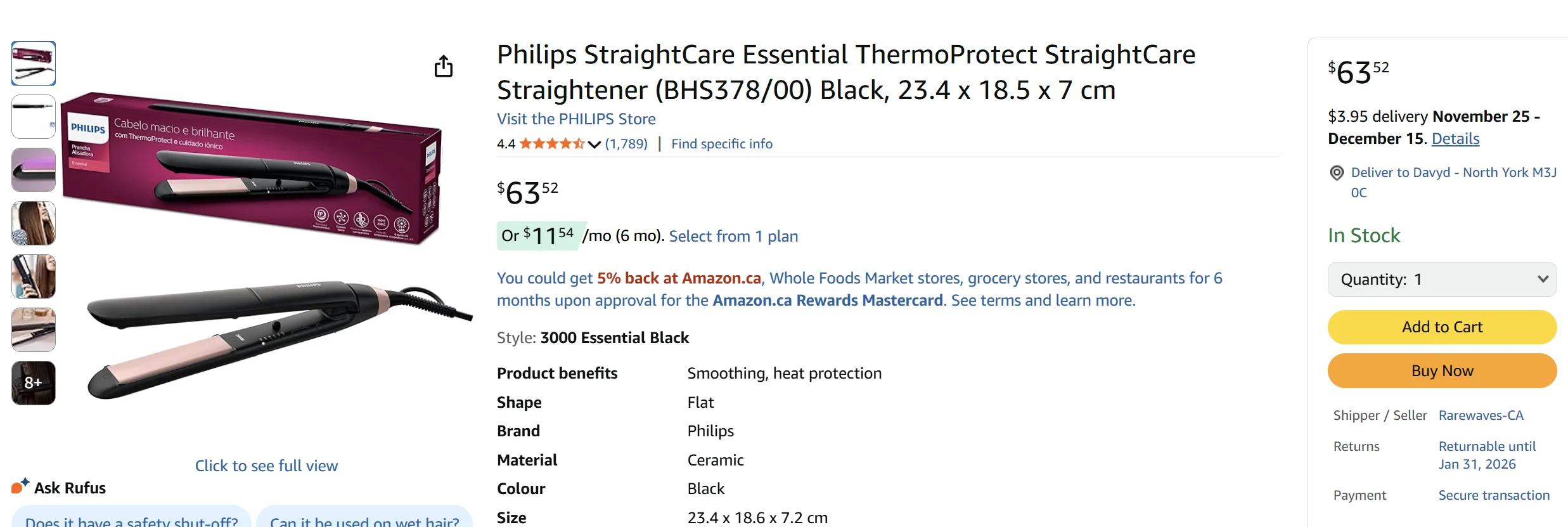Click Buy Now
The image size is (1568, 527).
pos(1443,370)
